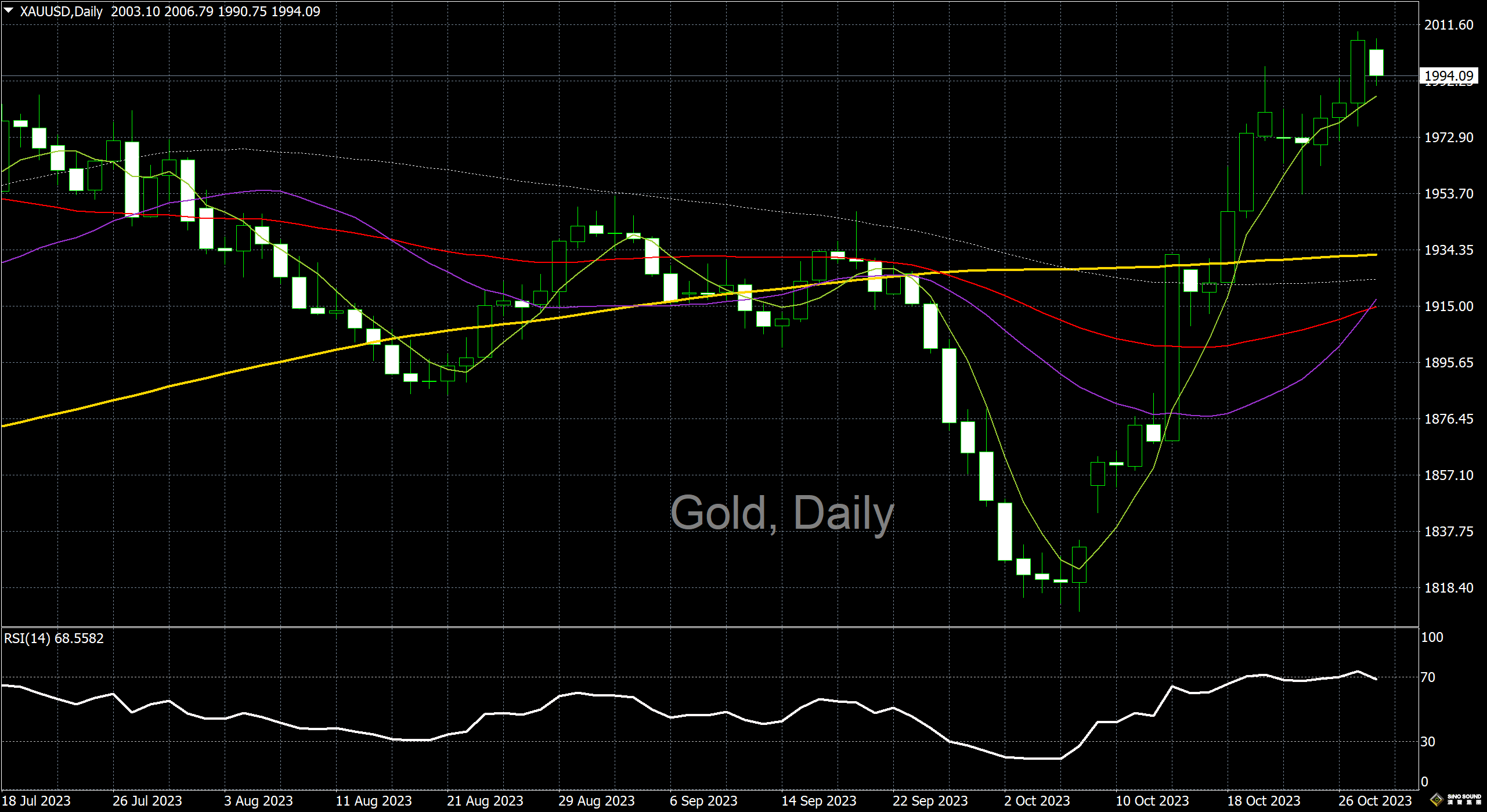Screen dimensions: 1487x812
Task: Click the RSI(14) 68.5582 indicator label
Action: (53, 638)
